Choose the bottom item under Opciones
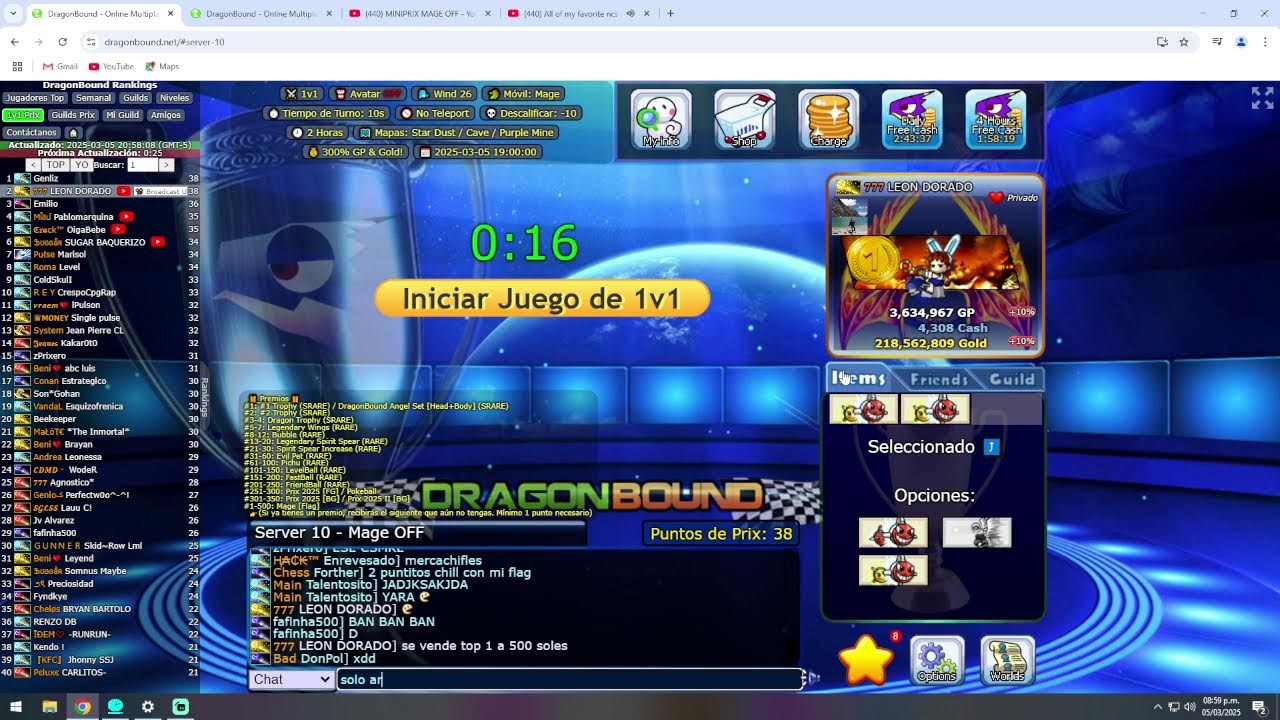 893,570
